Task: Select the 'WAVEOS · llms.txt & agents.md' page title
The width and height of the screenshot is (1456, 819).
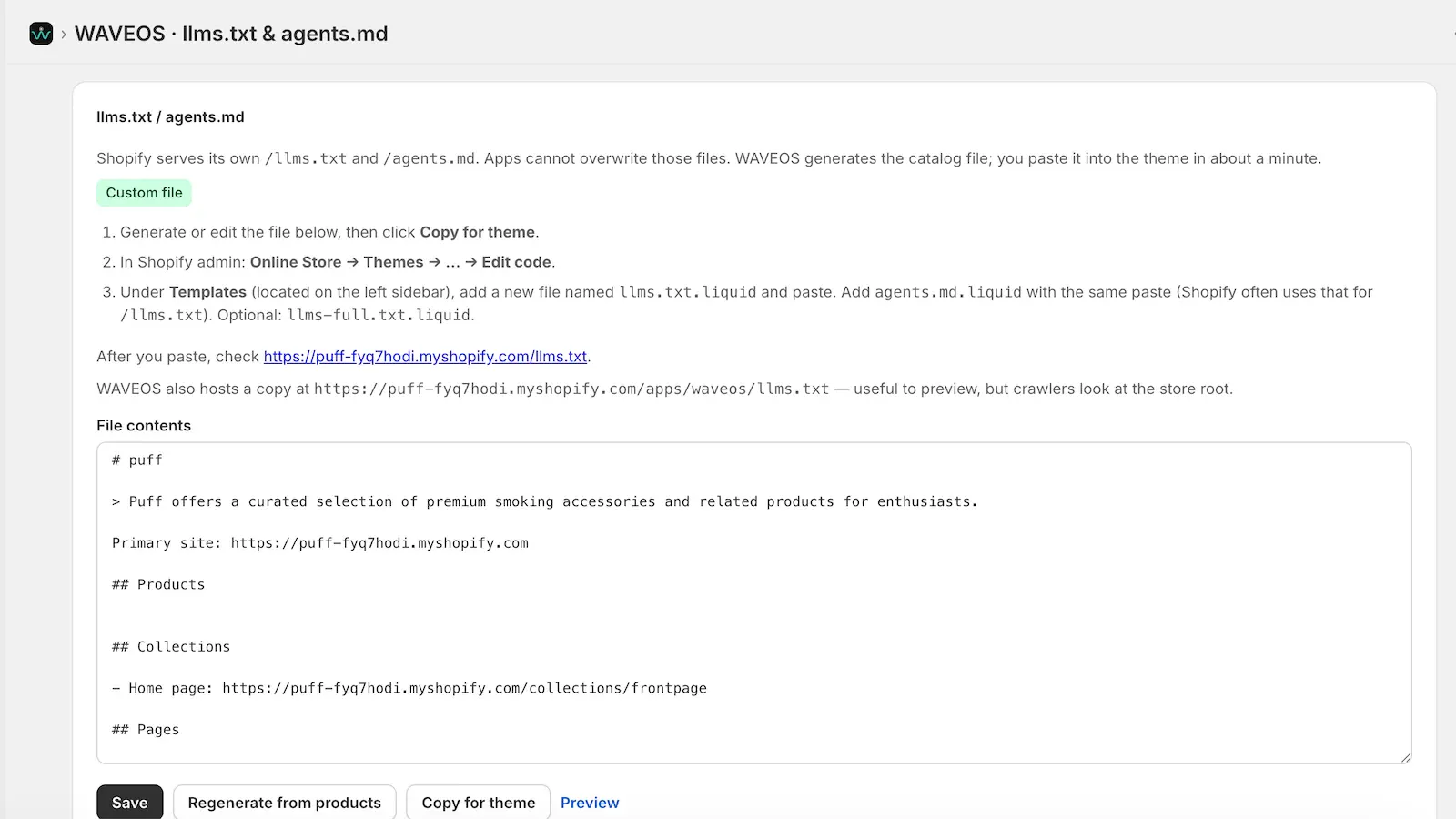Action: coord(231,34)
